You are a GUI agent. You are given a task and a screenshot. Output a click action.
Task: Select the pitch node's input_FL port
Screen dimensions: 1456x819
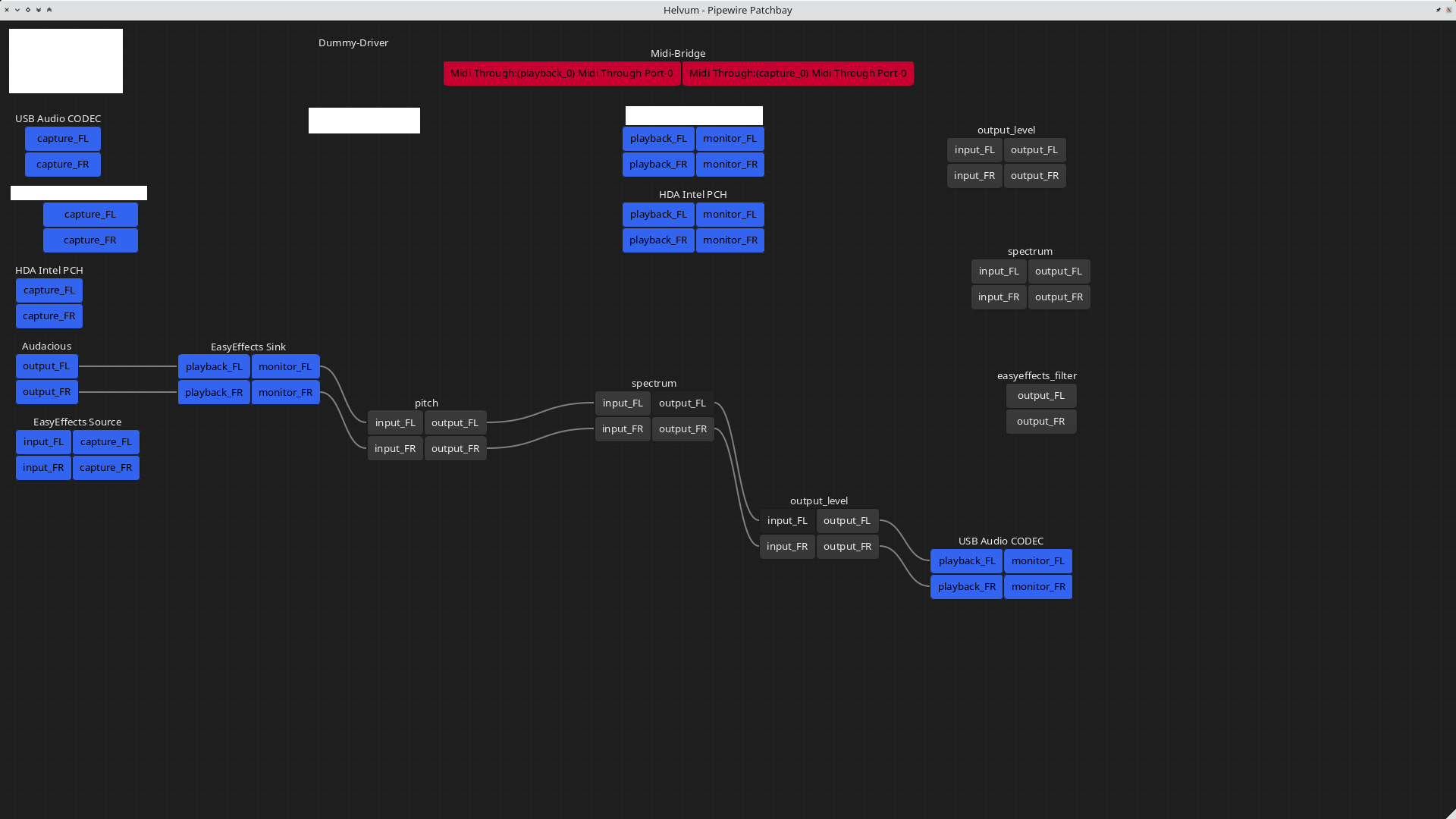(395, 423)
